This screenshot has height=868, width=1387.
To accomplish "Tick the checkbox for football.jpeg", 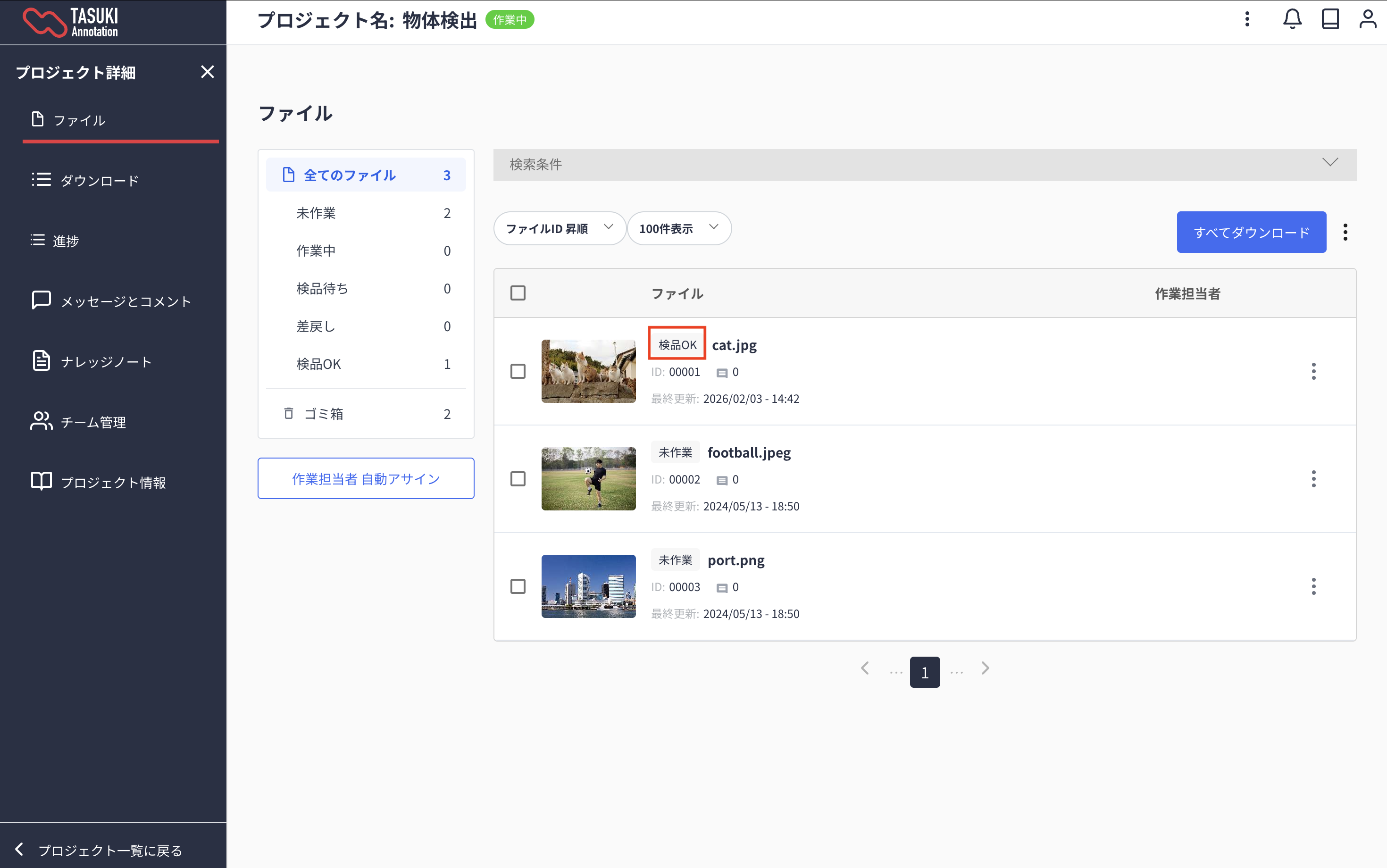I will coord(518,479).
